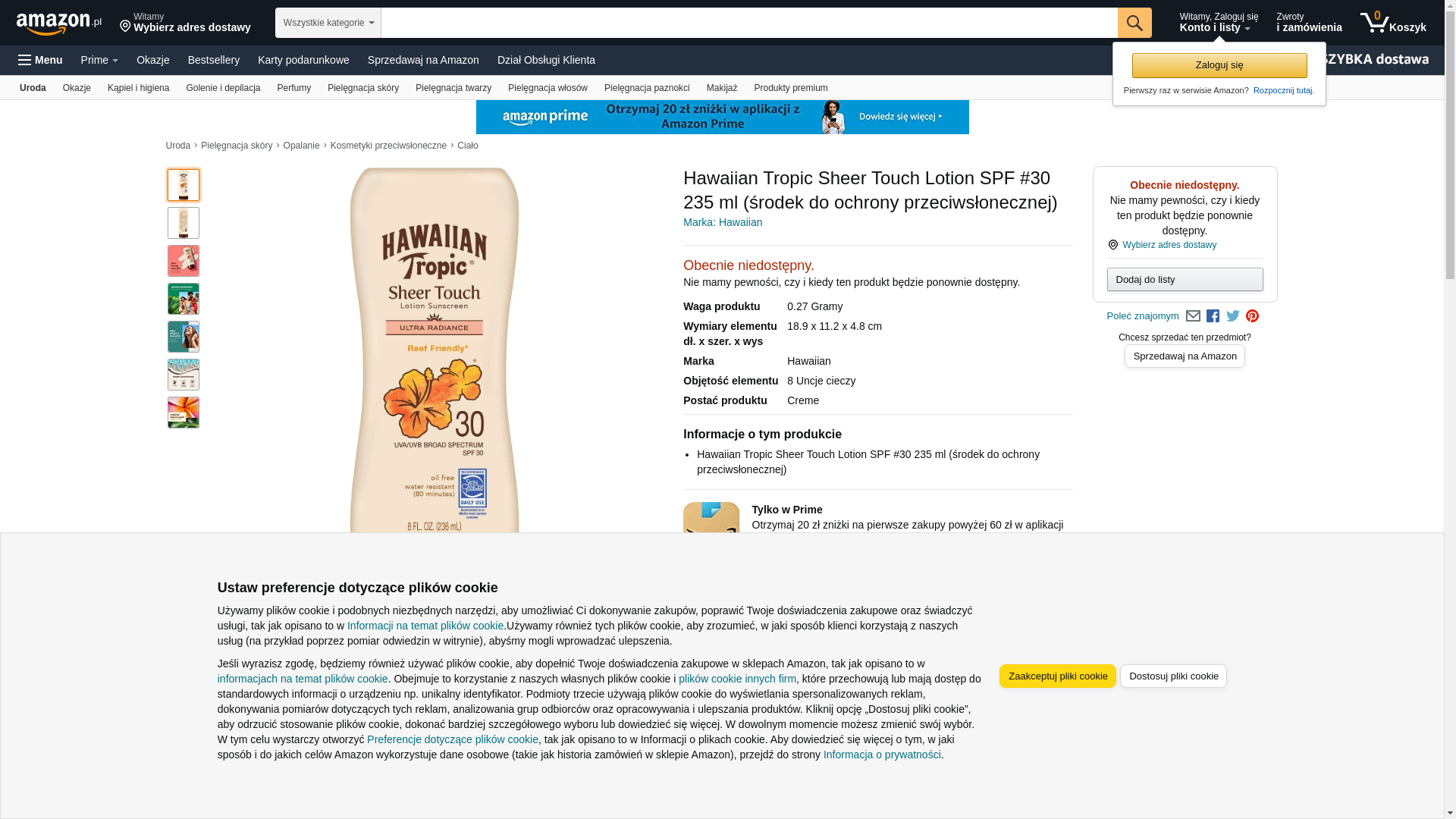Image resolution: width=1456 pixels, height=819 pixels.
Task: Share product on Twitter bird icon
Action: coord(1233,315)
